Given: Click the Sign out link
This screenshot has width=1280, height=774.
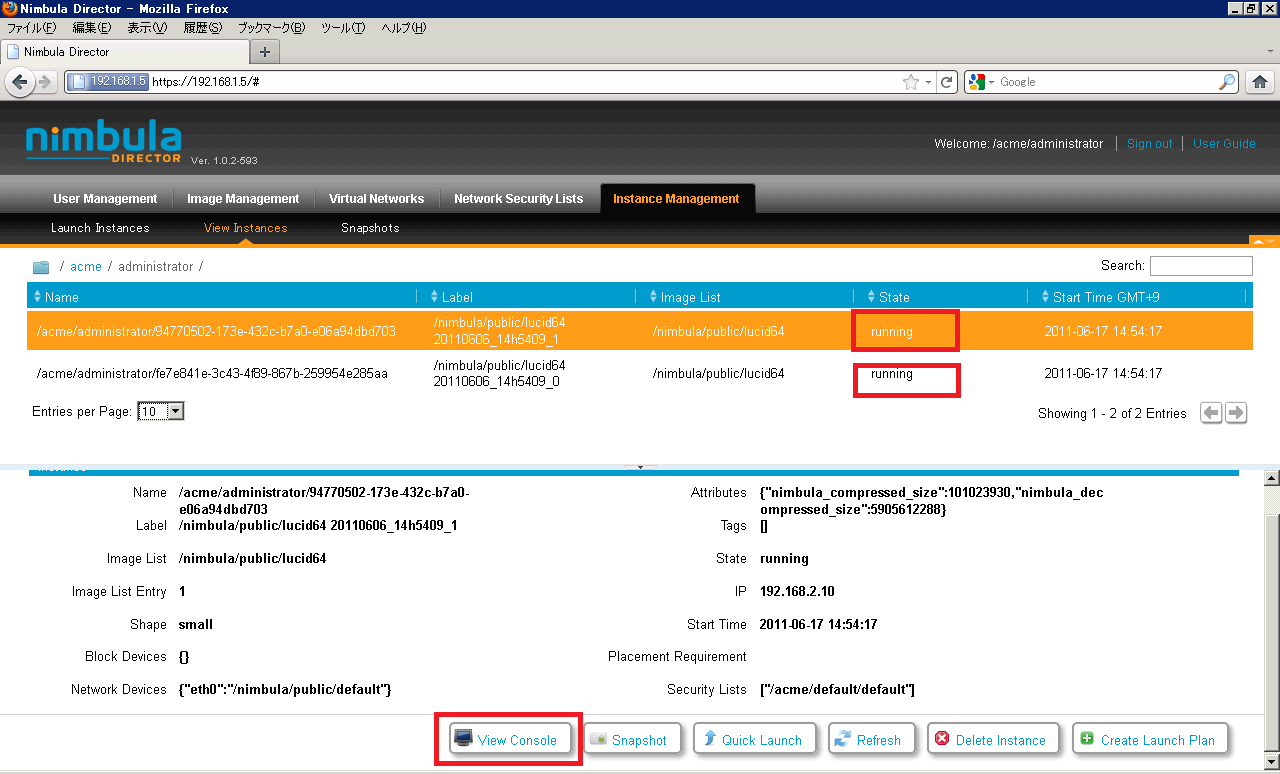Looking at the screenshot, I should [x=1149, y=144].
